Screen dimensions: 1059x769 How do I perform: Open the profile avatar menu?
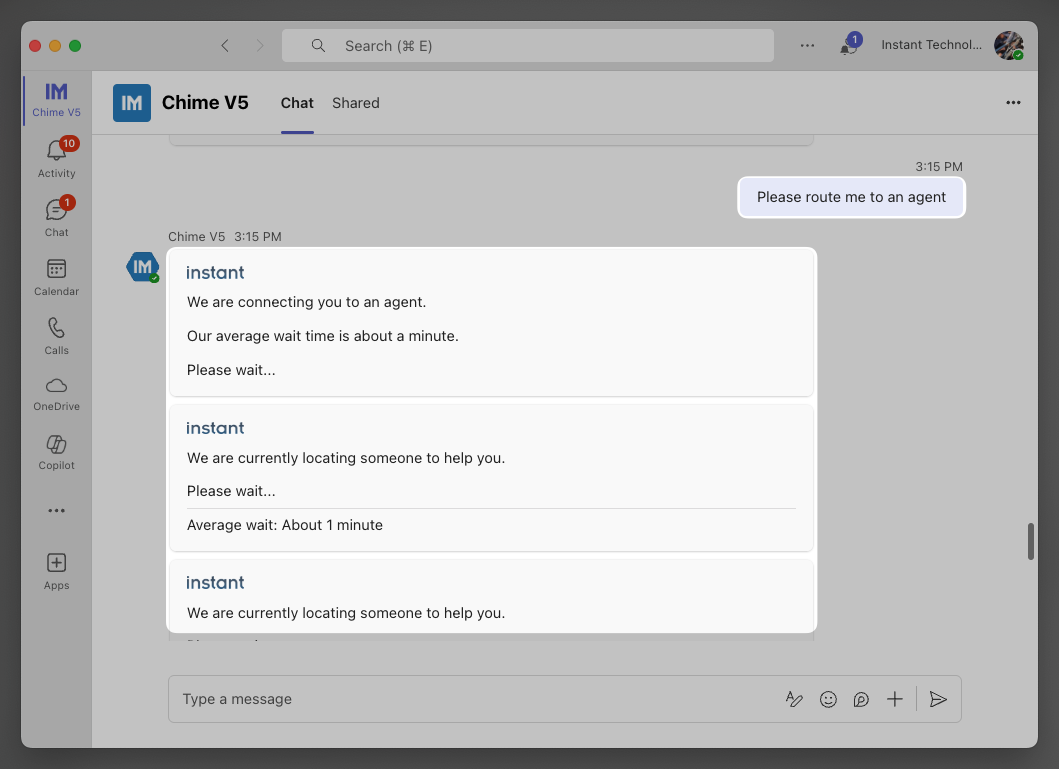[x=1008, y=45]
